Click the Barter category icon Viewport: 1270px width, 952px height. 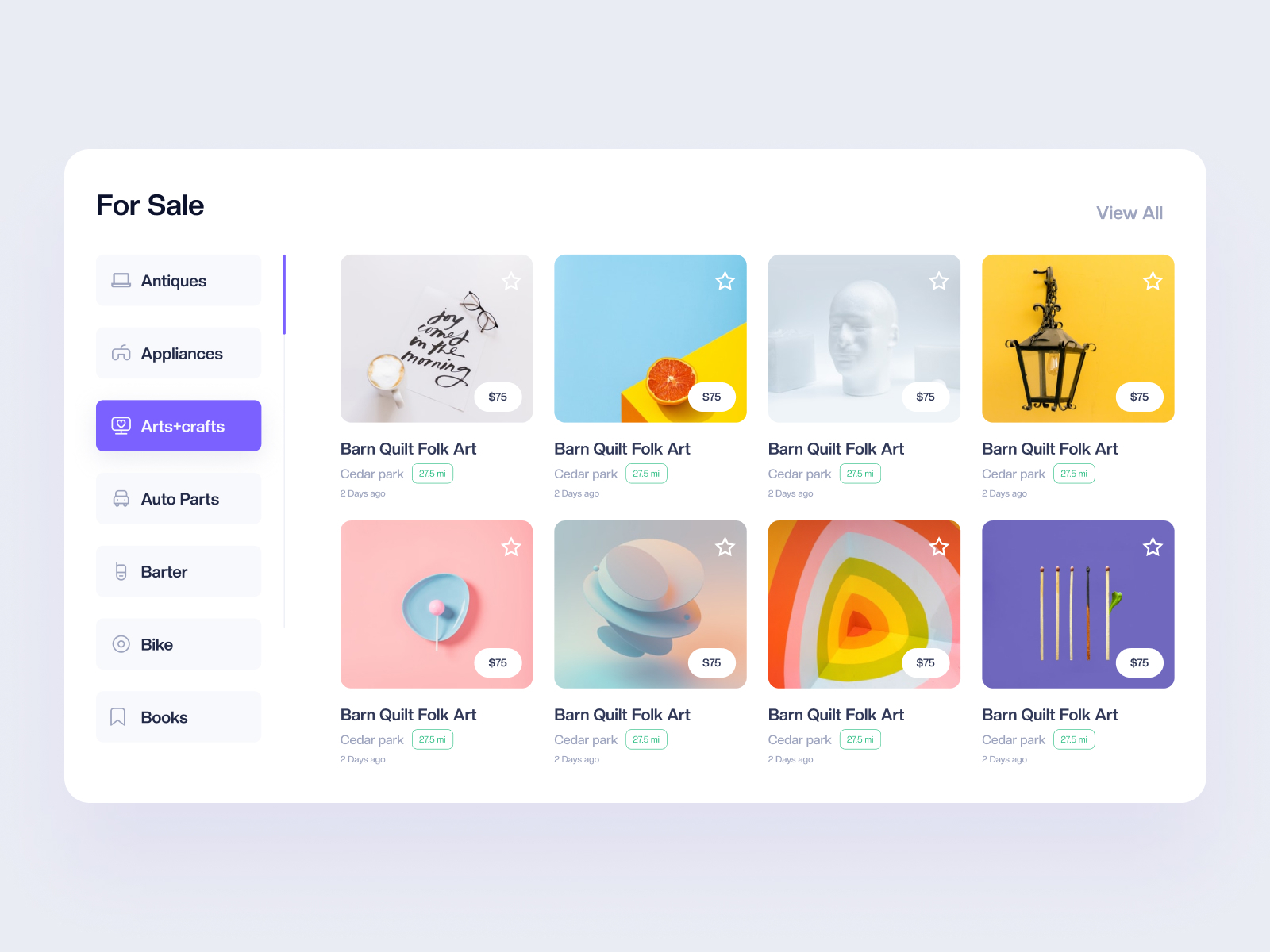click(121, 571)
